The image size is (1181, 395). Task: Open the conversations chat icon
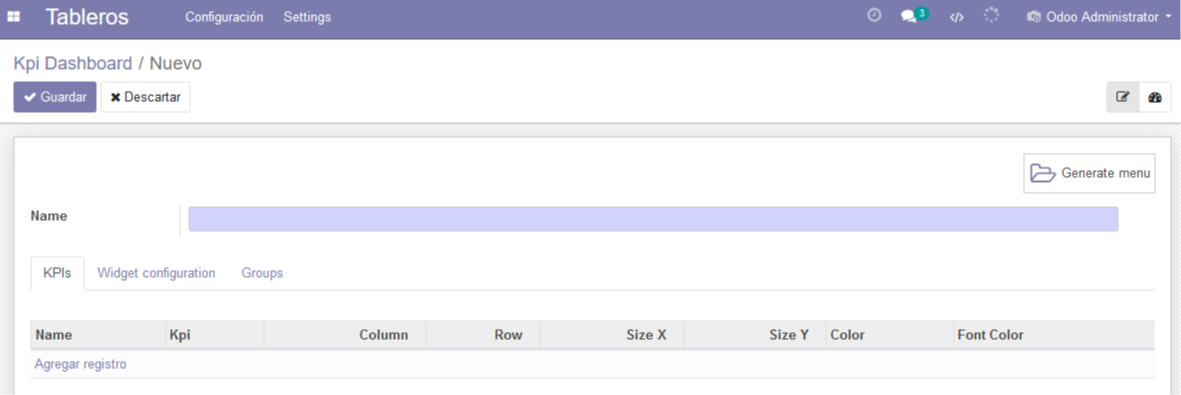pos(908,17)
